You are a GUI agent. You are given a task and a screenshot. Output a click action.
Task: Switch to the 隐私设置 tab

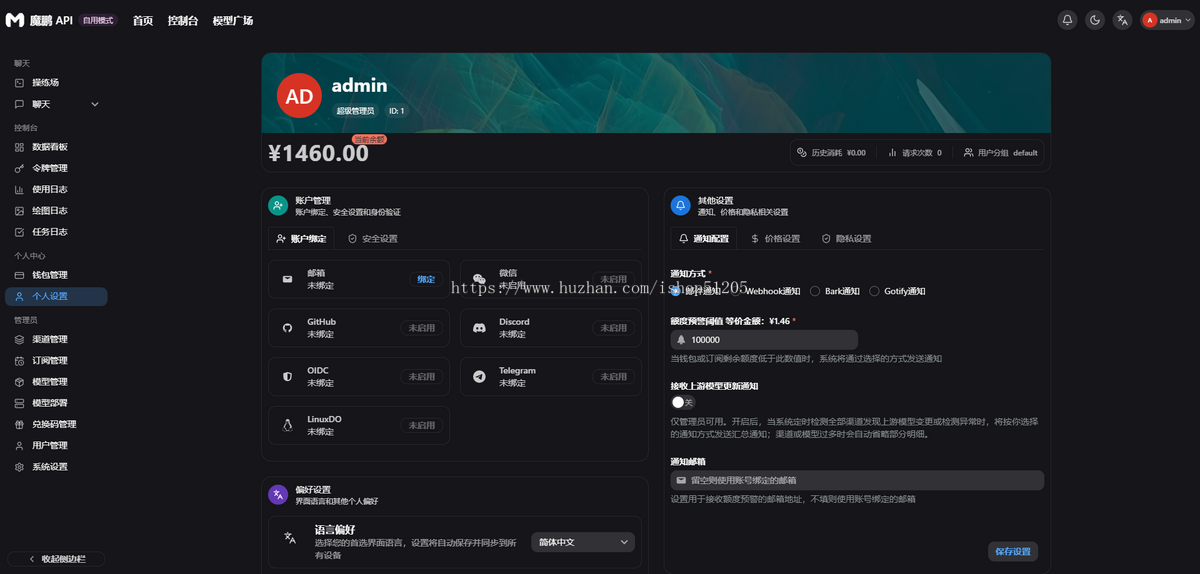[847, 239]
